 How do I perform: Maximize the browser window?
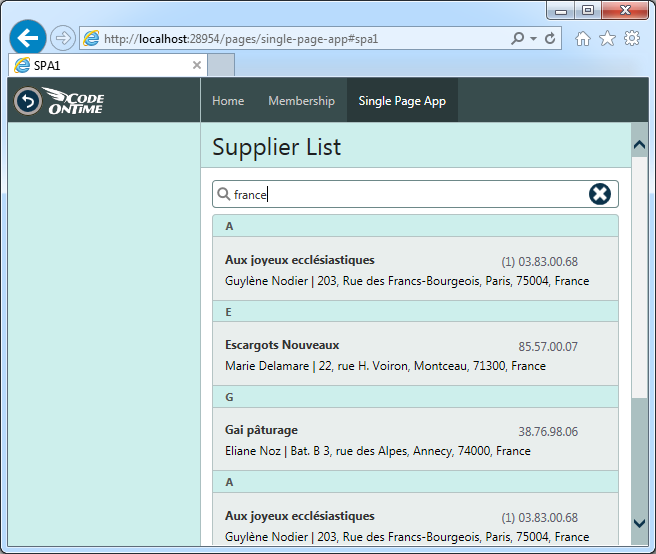(x=588, y=10)
